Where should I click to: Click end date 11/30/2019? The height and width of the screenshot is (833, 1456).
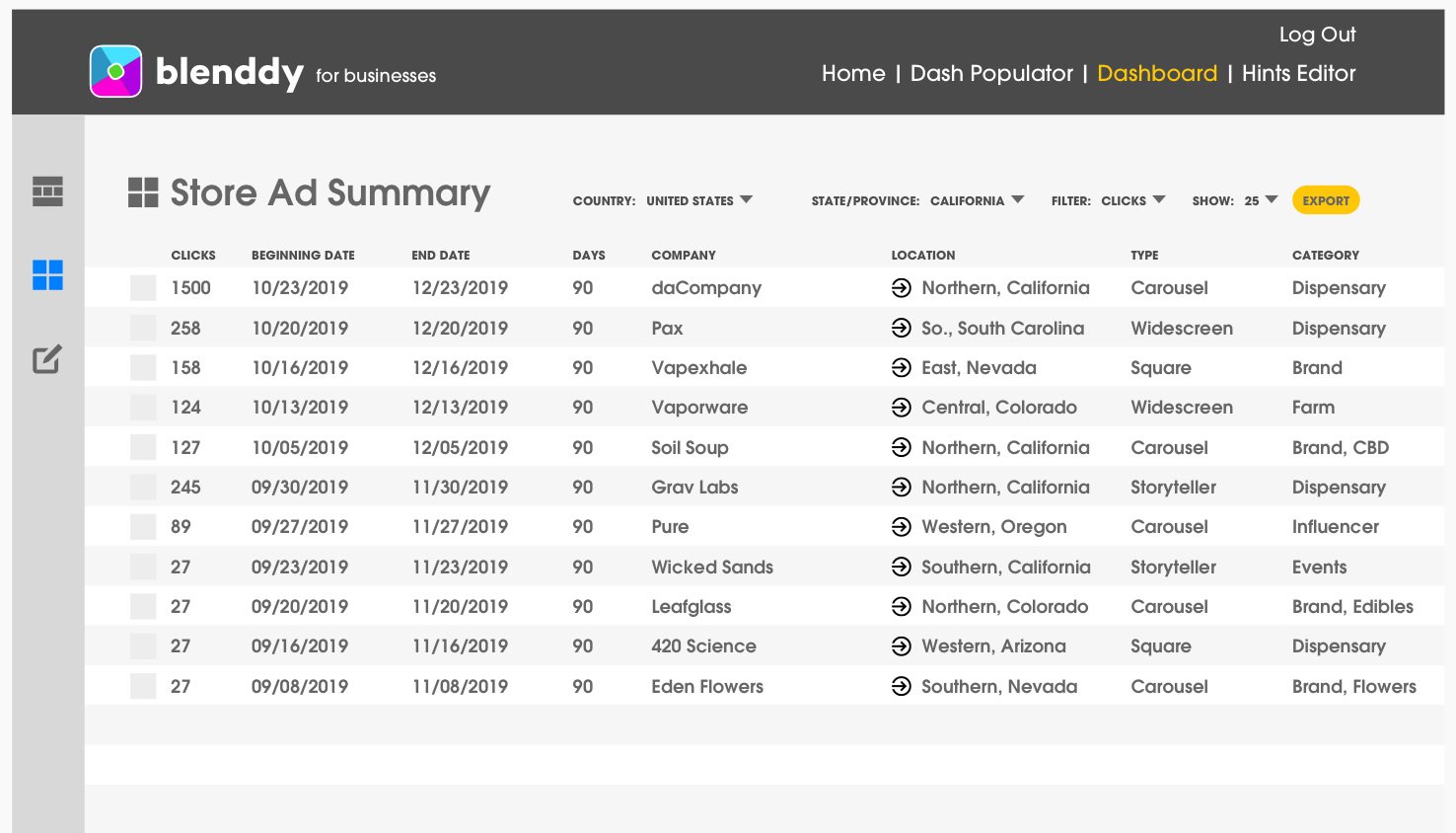[x=460, y=487]
